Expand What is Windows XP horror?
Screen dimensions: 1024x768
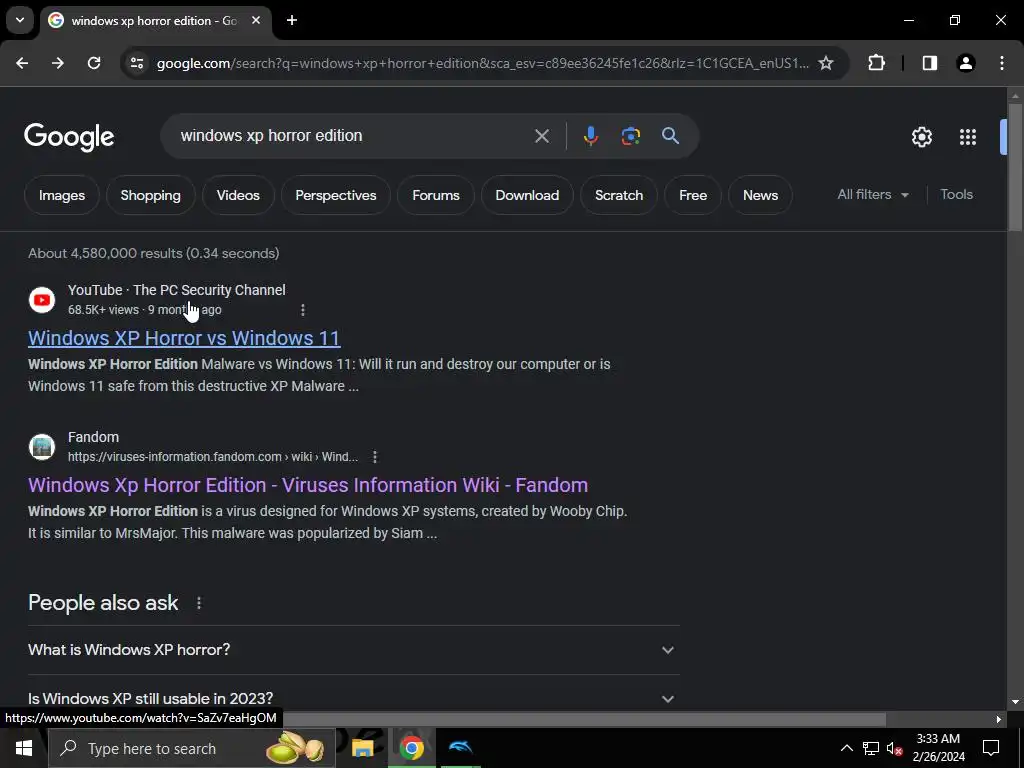[x=353, y=650]
